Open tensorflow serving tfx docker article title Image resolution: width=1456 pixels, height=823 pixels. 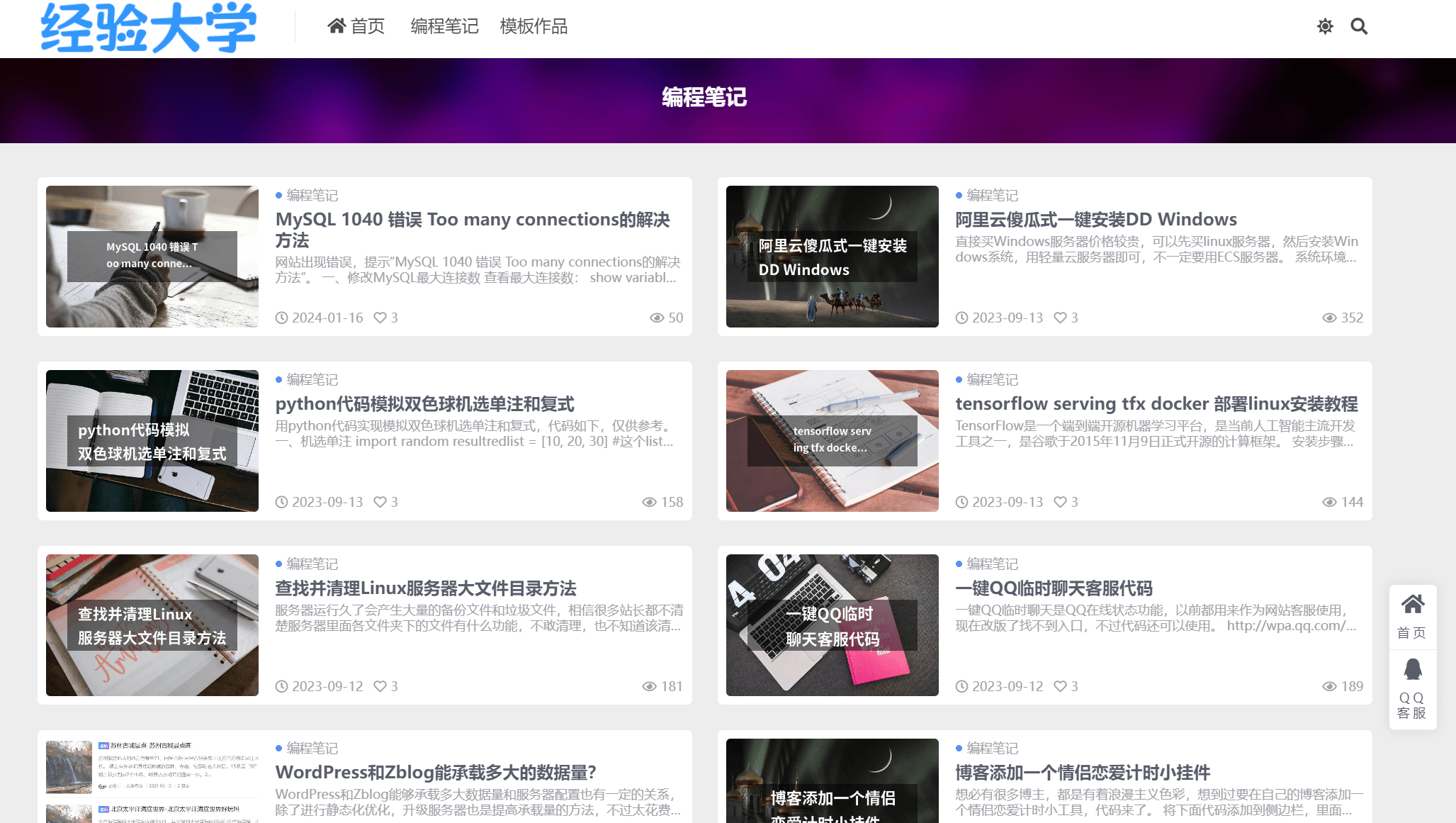[1156, 404]
